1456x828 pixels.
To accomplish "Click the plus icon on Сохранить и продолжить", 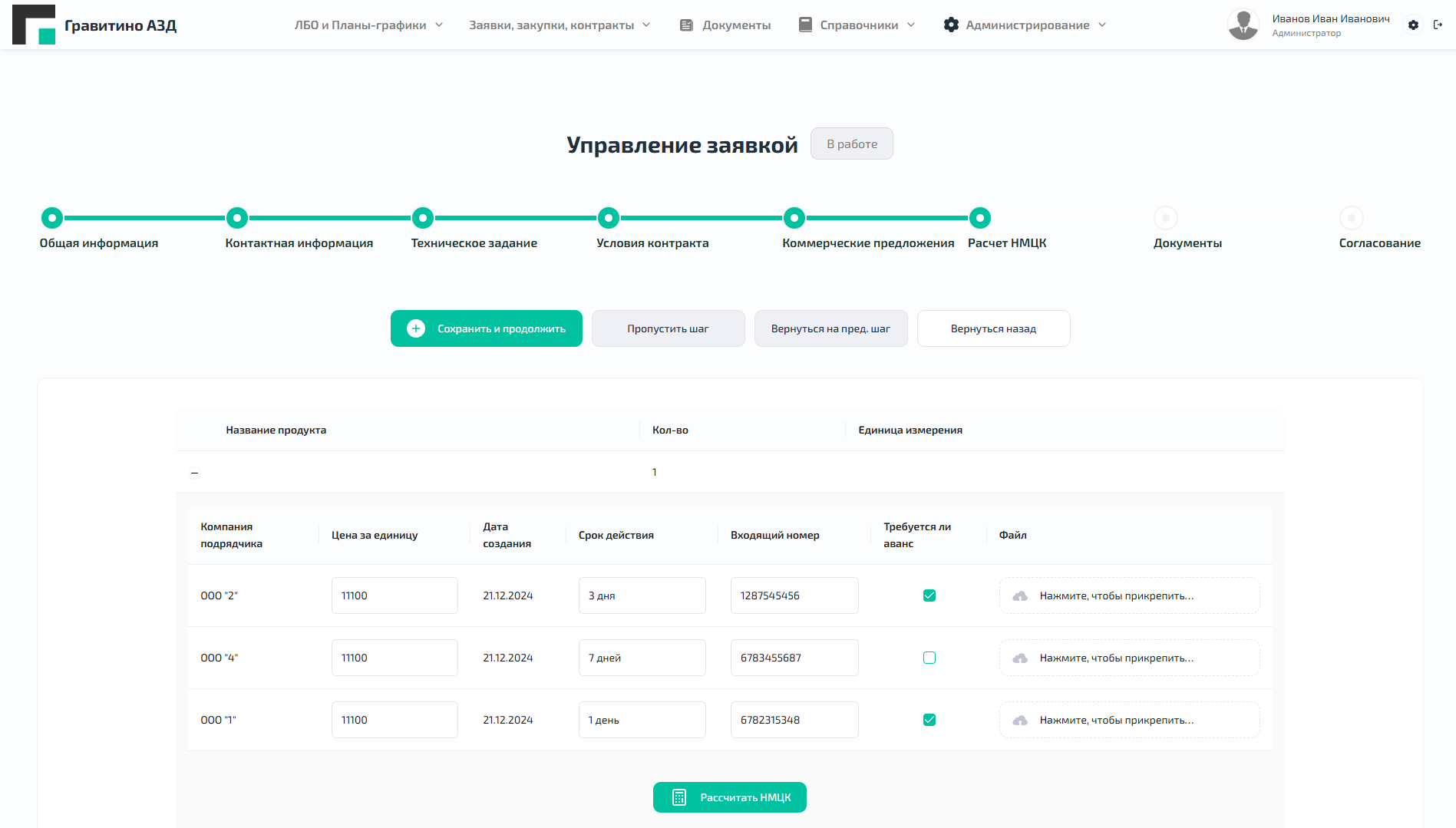I will click(415, 328).
